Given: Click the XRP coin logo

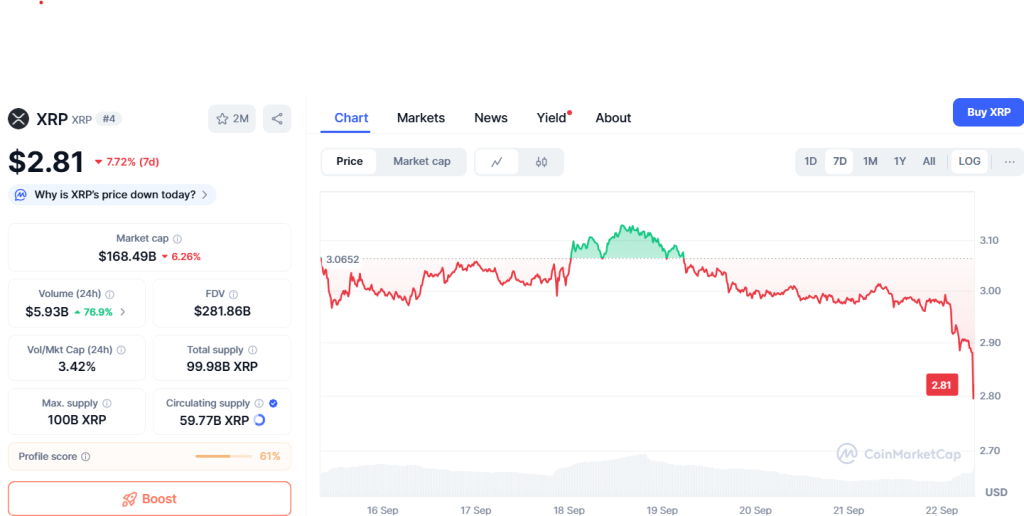Looking at the screenshot, I should coord(19,119).
